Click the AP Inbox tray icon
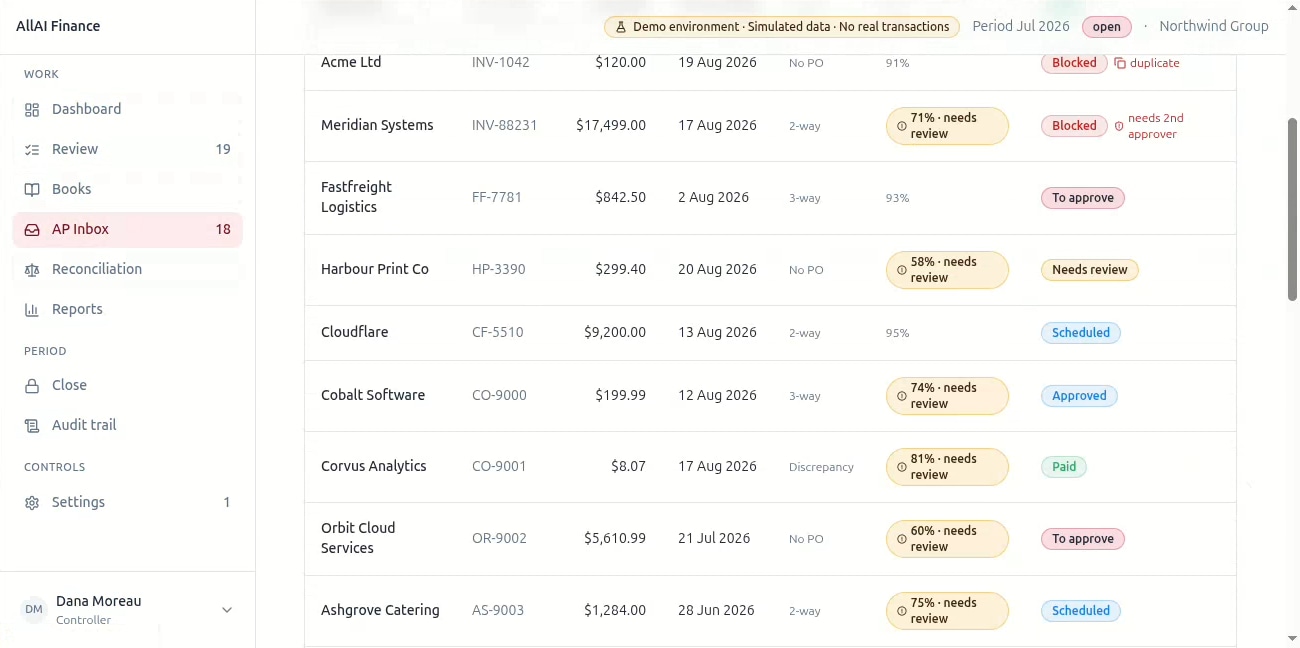Image resolution: width=1300 pixels, height=648 pixels. [x=32, y=229]
